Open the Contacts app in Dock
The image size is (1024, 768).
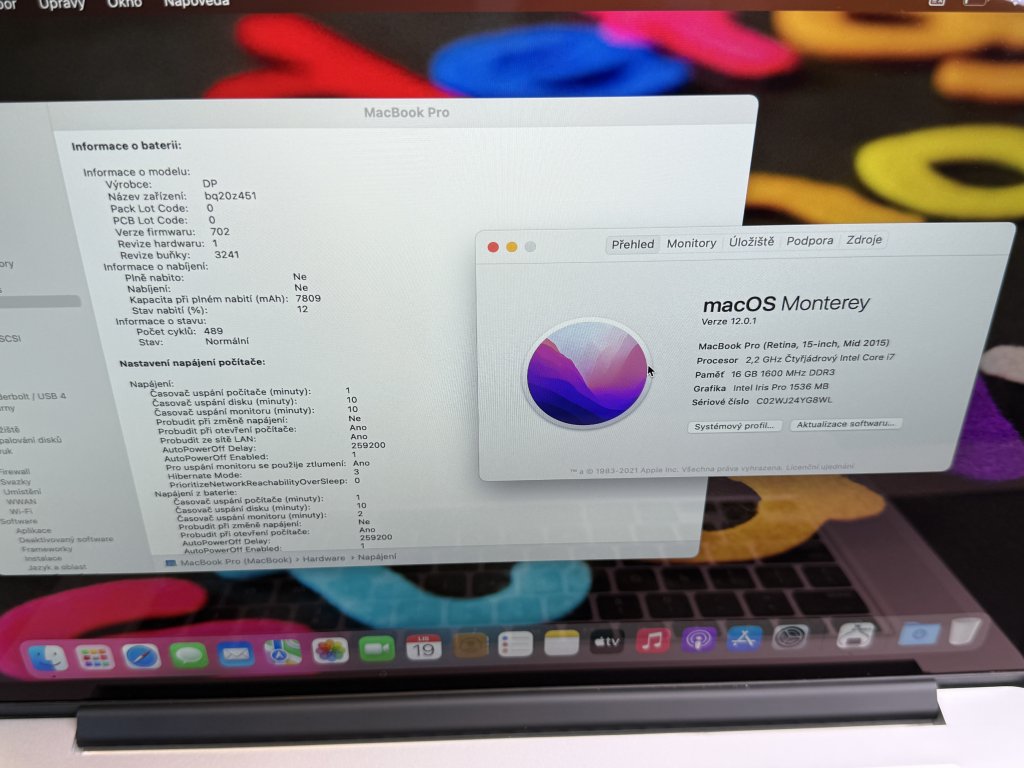pos(470,647)
